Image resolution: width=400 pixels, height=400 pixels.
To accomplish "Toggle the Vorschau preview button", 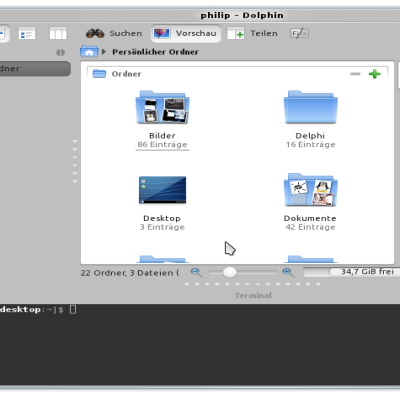I will click(185, 33).
